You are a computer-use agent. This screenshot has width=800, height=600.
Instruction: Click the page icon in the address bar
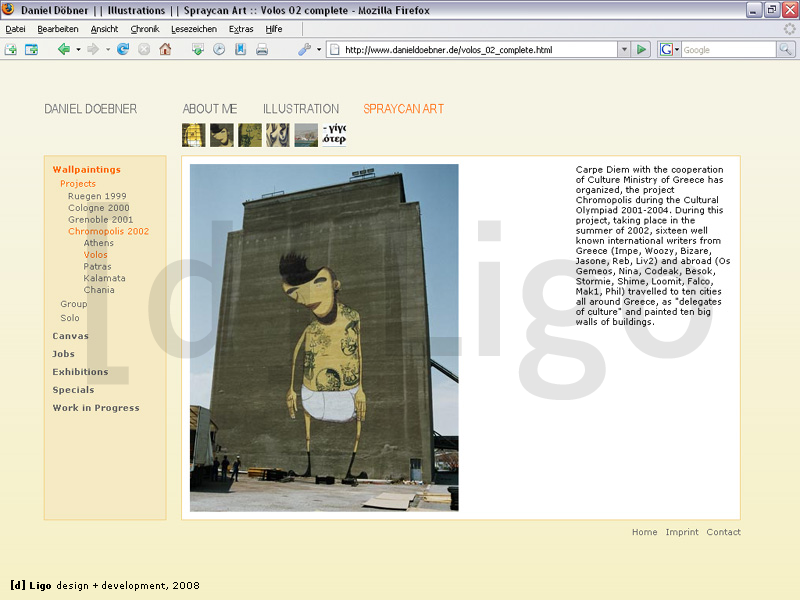coord(335,50)
